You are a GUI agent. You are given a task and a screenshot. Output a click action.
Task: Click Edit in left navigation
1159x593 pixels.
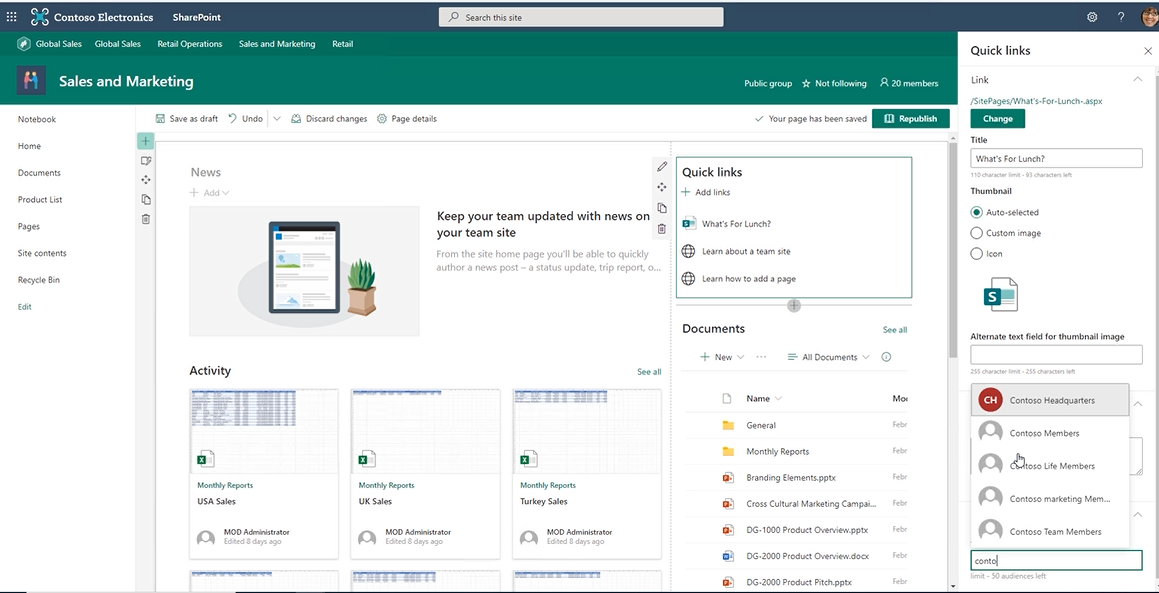click(24, 307)
